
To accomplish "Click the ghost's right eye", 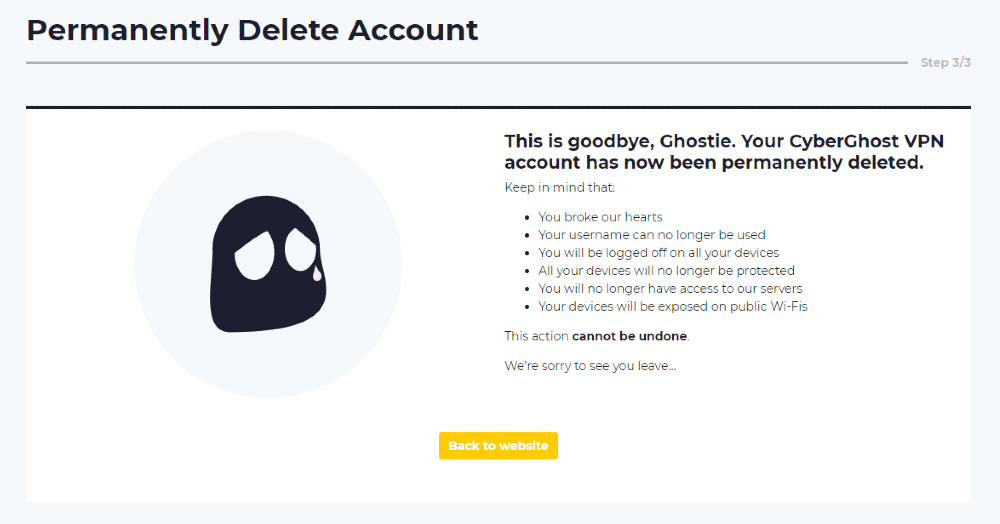I will 298,250.
